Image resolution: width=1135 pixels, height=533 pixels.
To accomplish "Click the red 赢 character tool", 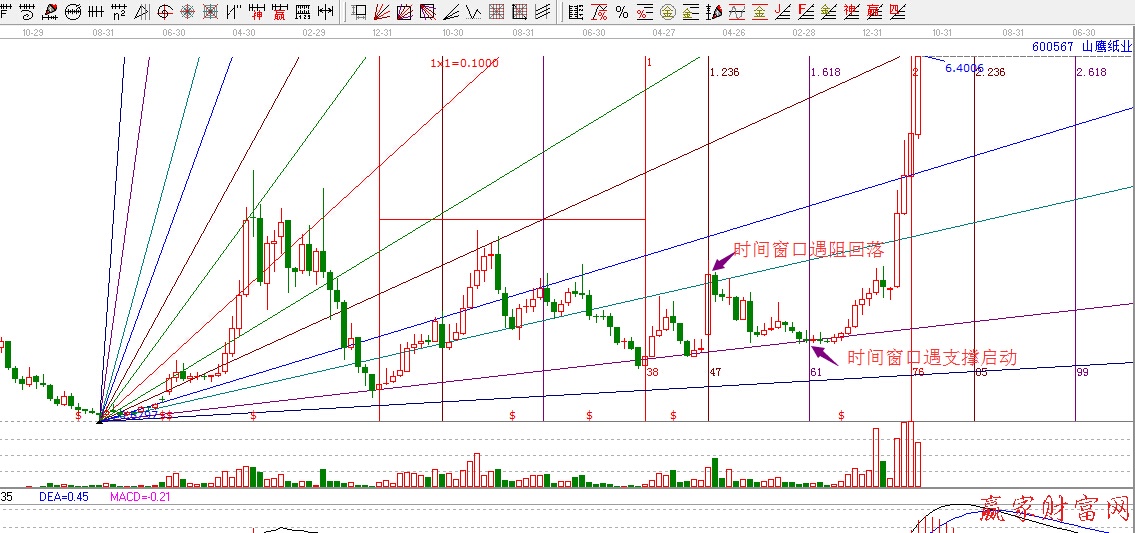I will coord(279,12).
